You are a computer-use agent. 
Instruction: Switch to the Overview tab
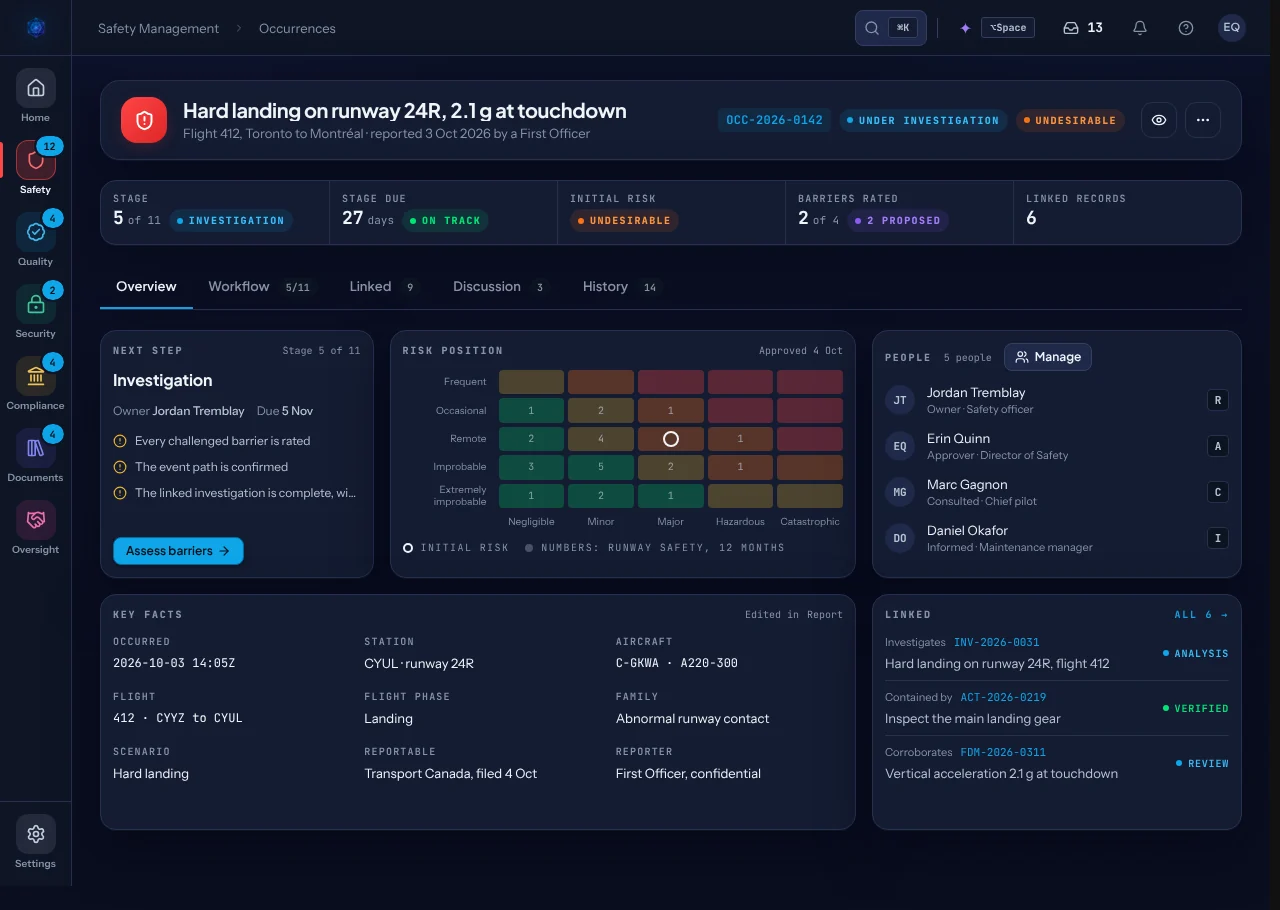click(x=146, y=287)
